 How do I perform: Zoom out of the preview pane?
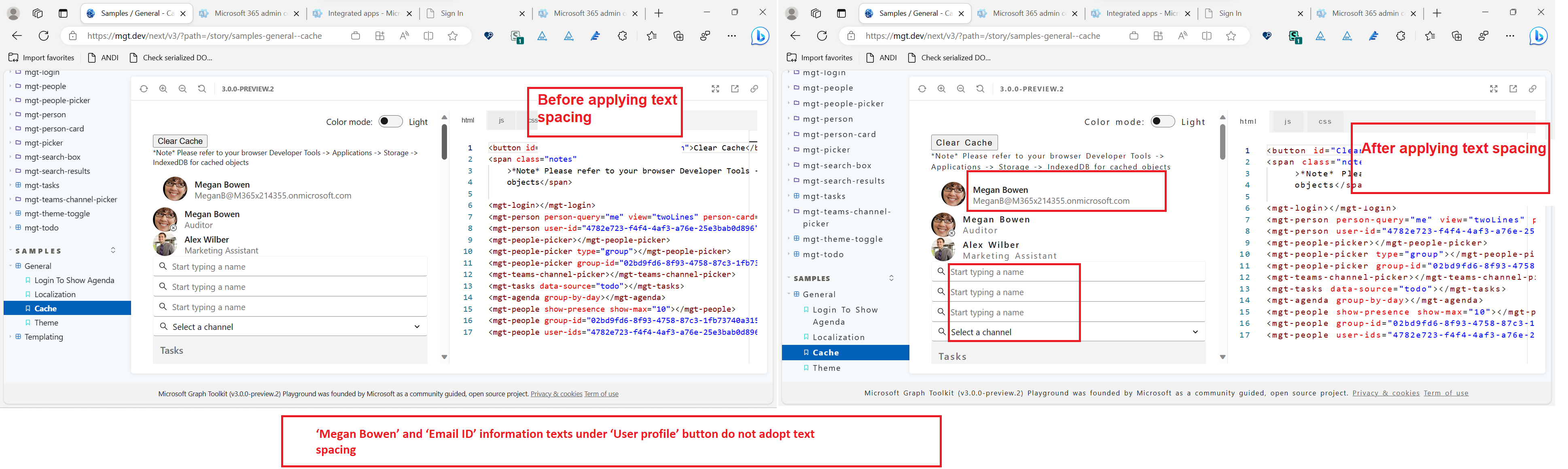(x=182, y=88)
